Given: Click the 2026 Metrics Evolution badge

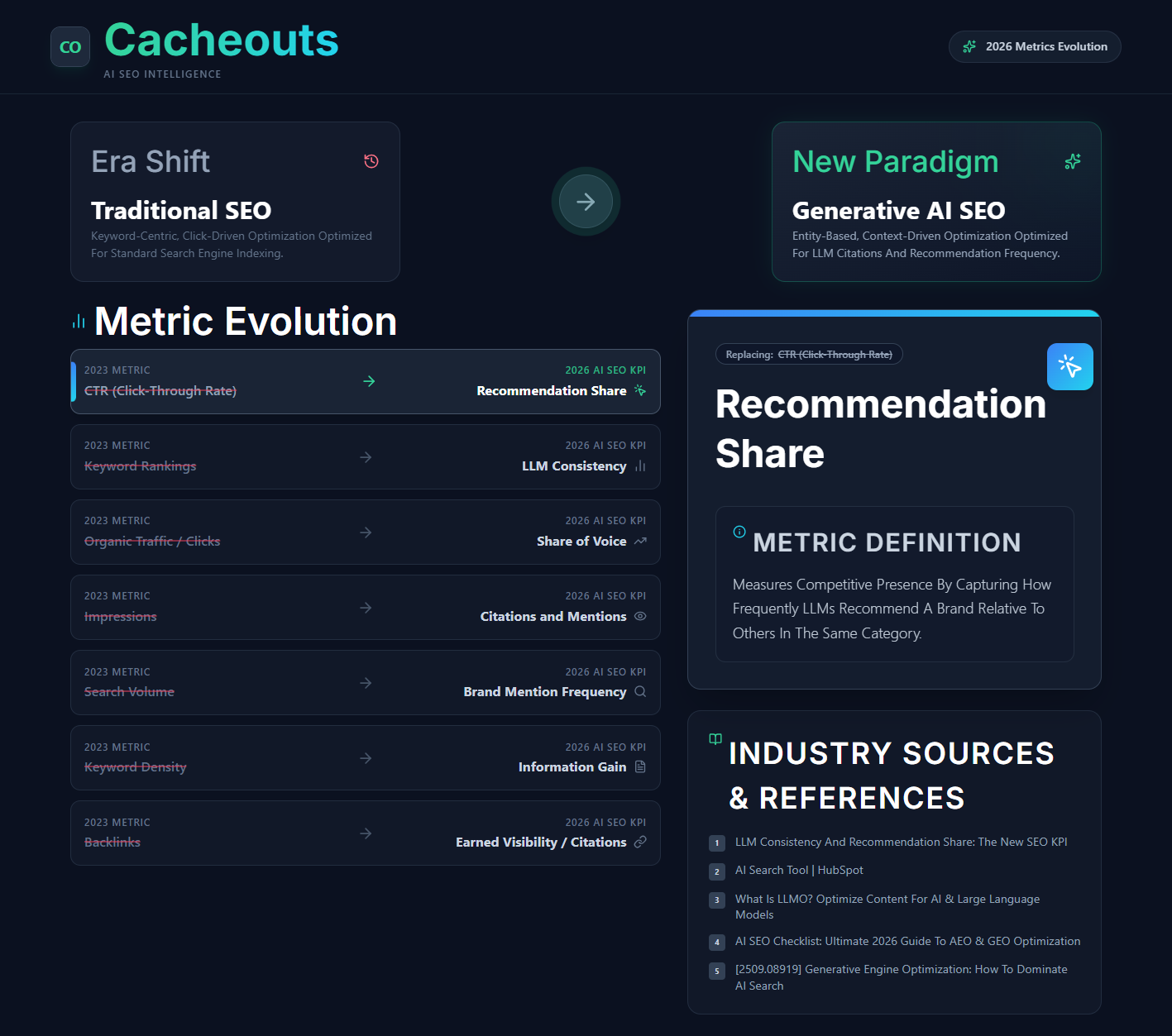Looking at the screenshot, I should click(1034, 47).
